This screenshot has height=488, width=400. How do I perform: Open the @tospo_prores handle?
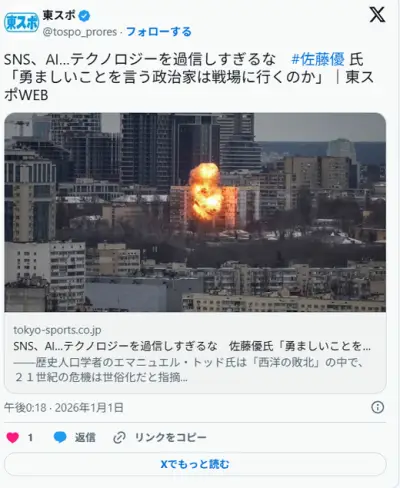(x=80, y=32)
